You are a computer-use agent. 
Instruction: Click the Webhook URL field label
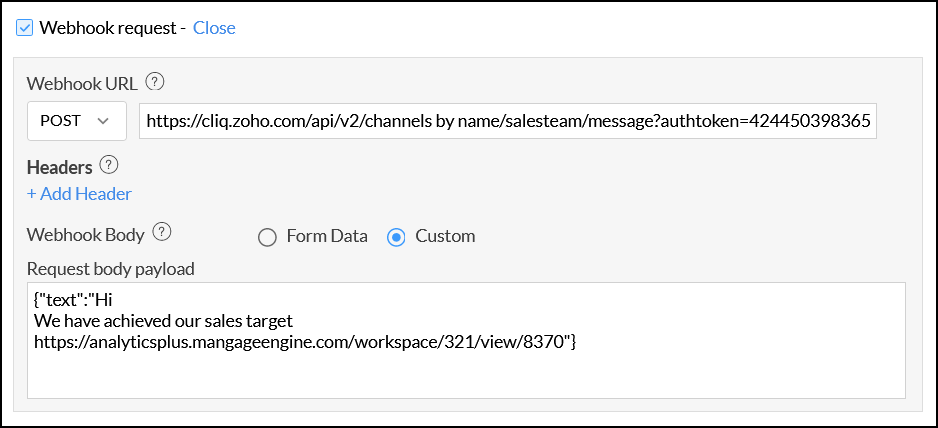click(83, 84)
